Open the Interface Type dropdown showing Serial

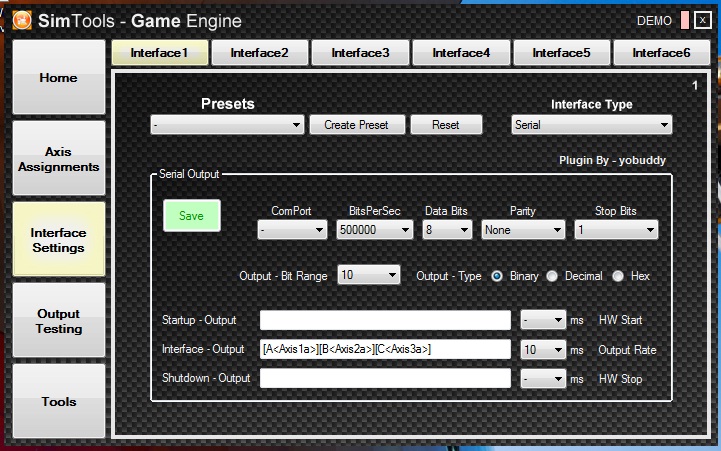[x=591, y=125]
